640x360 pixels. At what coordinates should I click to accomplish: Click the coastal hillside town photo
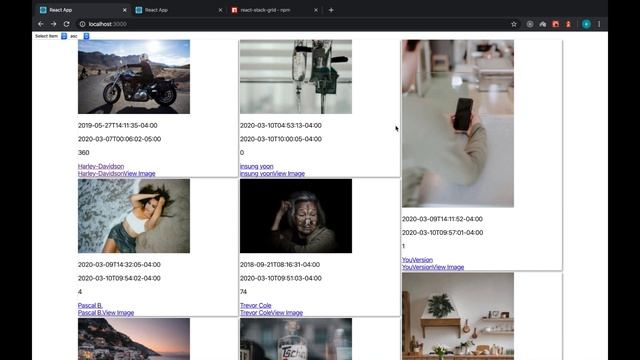tap(134, 339)
